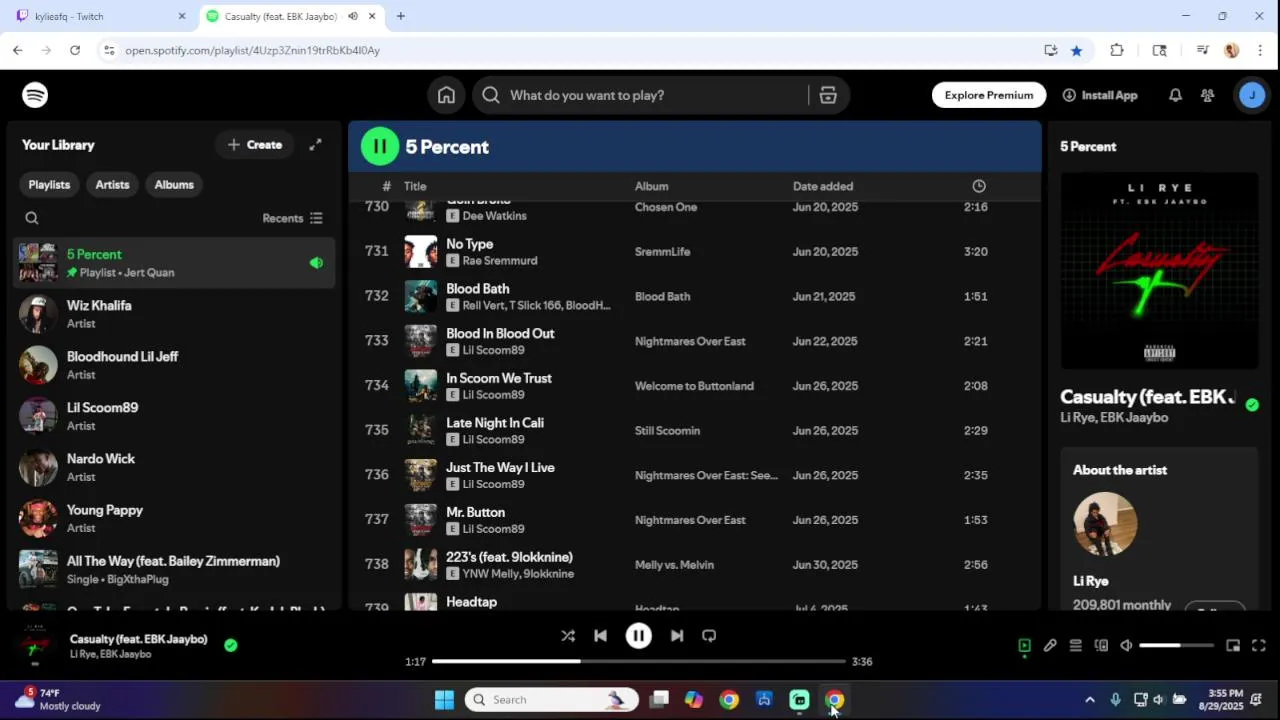Viewport: 1280px width, 720px height.
Task: Open the user profile avatar
Action: [1252, 95]
